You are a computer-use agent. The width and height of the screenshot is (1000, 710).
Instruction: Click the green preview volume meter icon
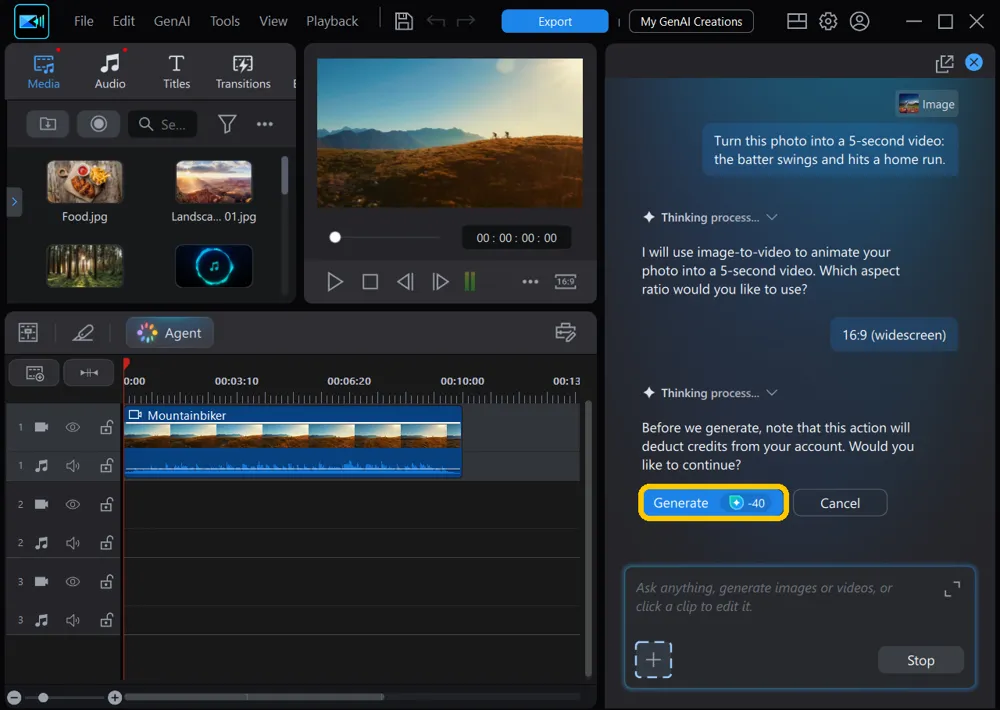point(470,281)
